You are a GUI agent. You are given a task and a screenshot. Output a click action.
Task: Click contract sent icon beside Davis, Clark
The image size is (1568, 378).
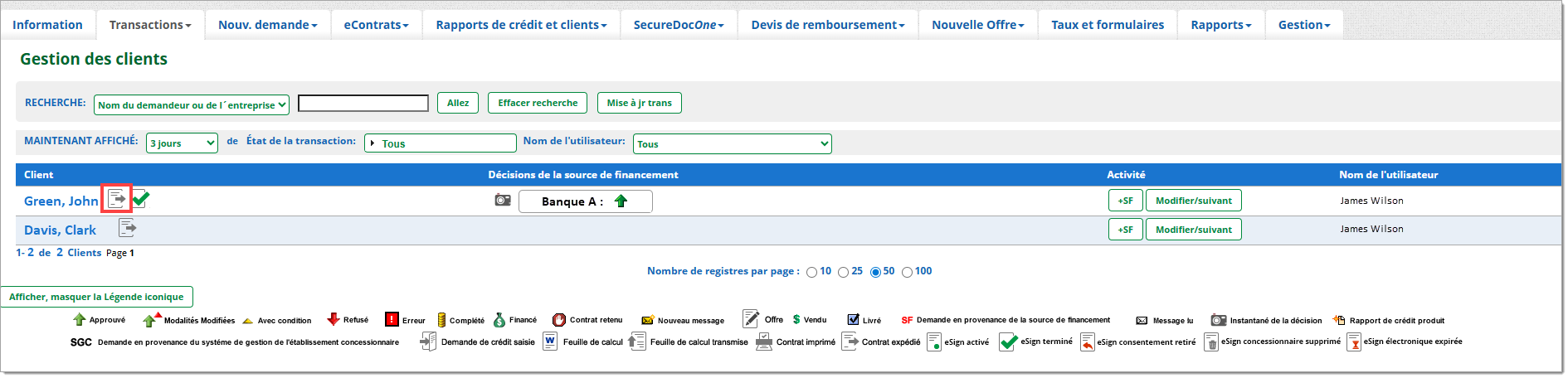tap(127, 228)
